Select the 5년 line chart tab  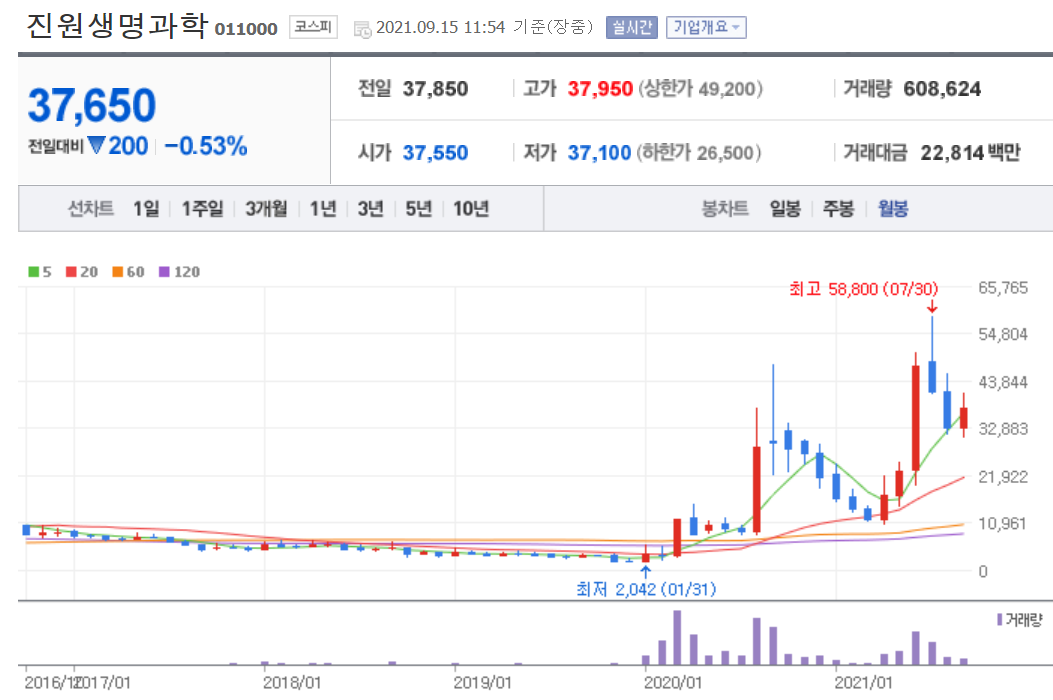(418, 209)
